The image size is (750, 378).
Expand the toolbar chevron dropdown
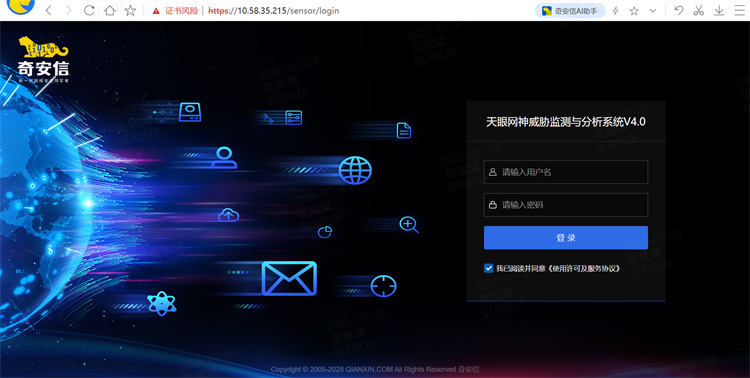[x=653, y=11]
